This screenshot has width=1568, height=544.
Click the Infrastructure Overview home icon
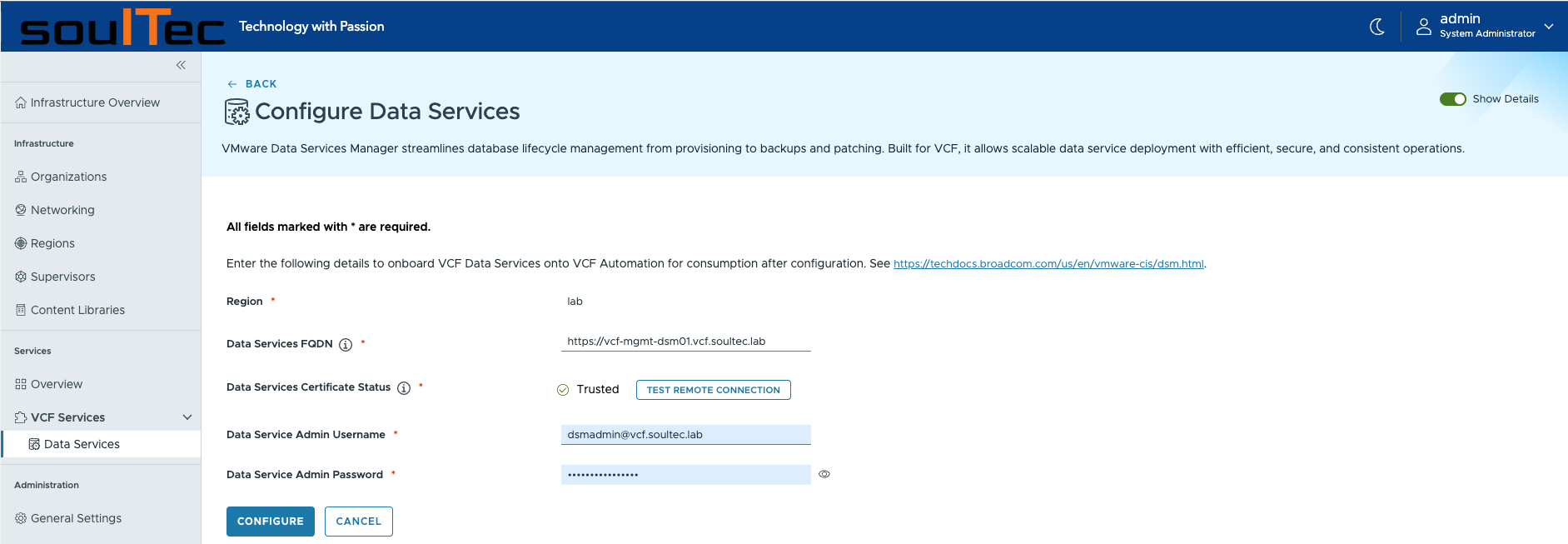point(21,103)
